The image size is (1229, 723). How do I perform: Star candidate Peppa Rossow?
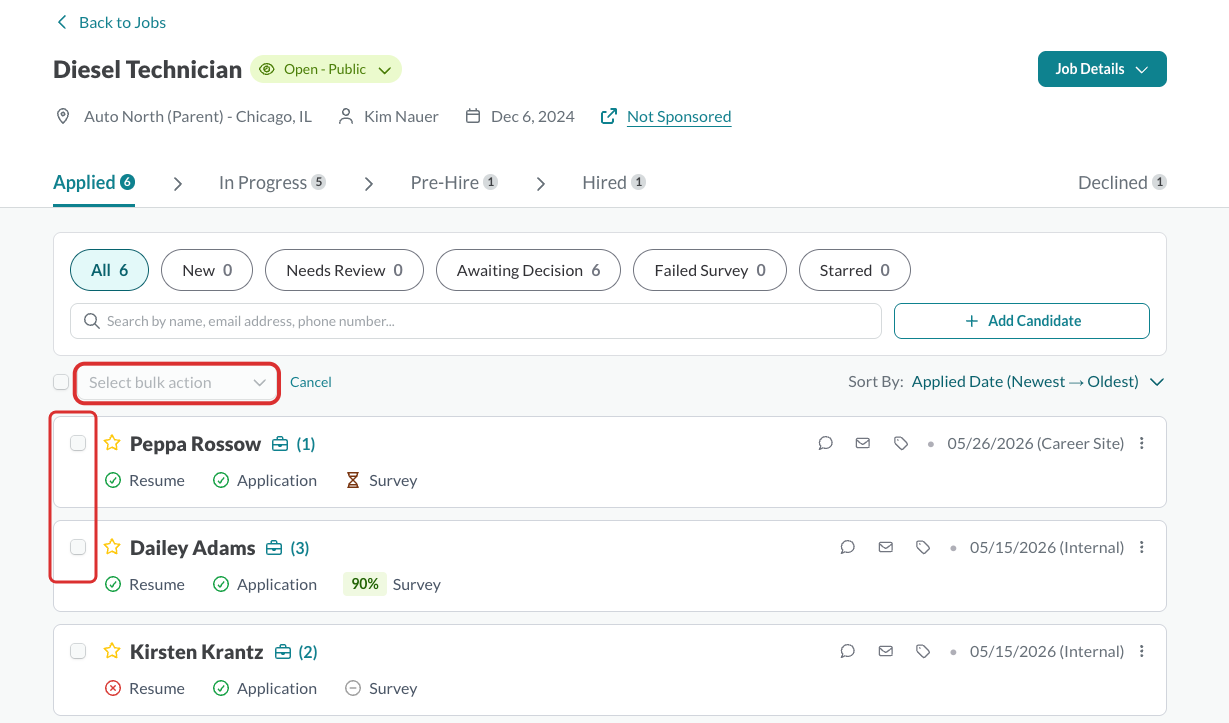[112, 443]
